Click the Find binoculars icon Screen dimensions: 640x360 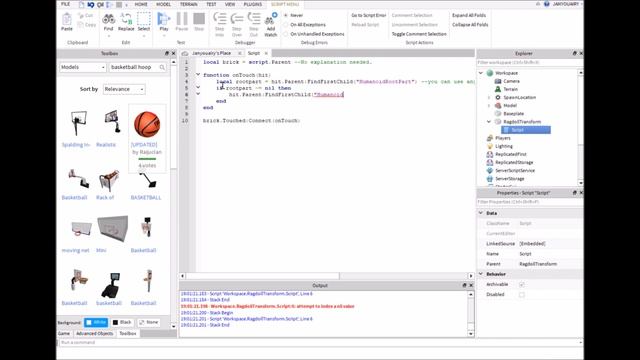108,19
